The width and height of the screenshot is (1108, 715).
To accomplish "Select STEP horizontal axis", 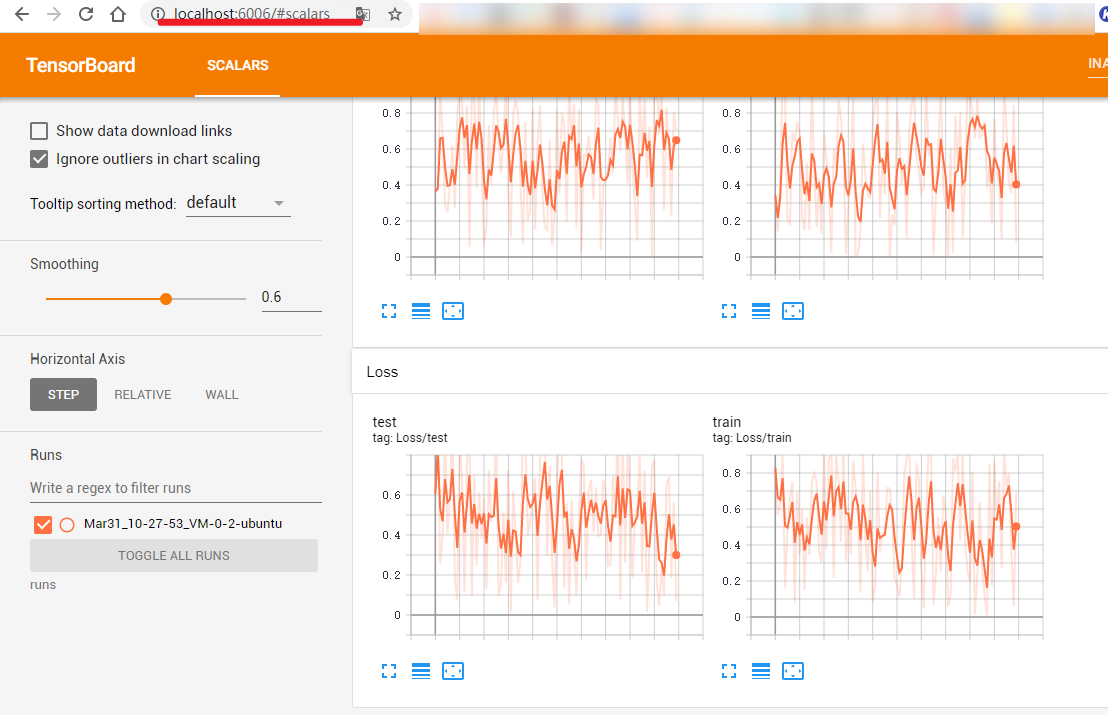I will (x=64, y=394).
